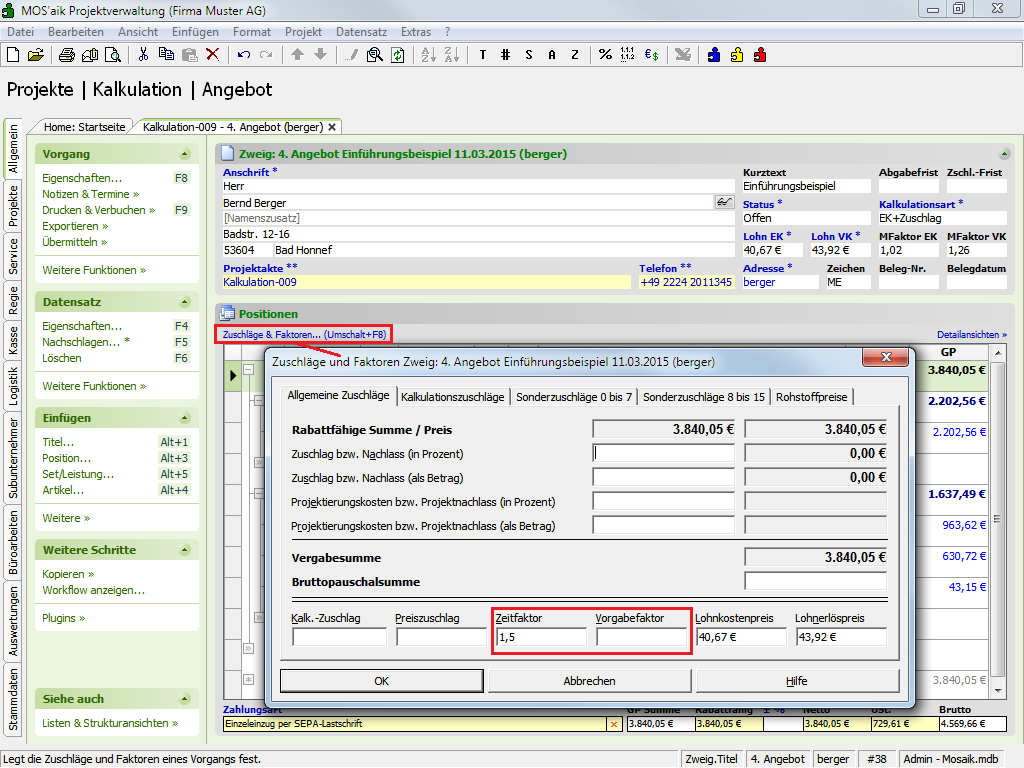
Task: Click the sort ascending A-Z icon
Action: pos(428,55)
